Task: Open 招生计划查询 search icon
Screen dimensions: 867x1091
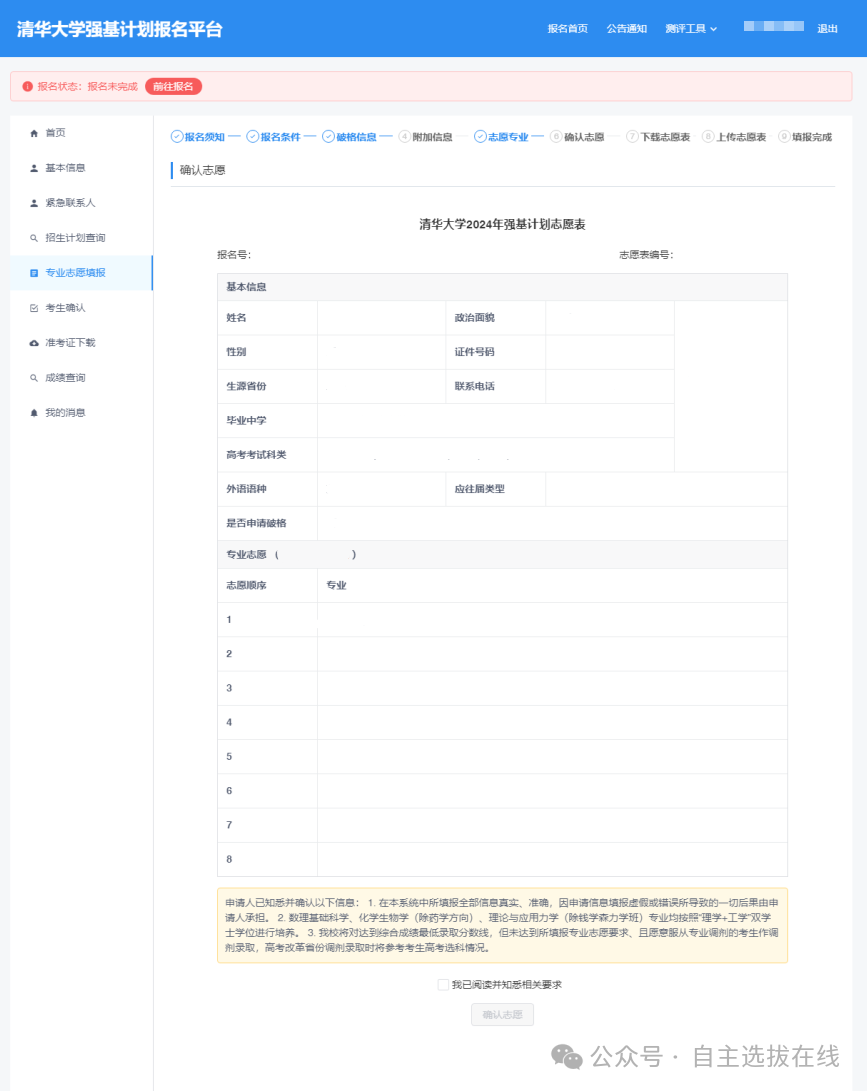Action: (x=36, y=237)
